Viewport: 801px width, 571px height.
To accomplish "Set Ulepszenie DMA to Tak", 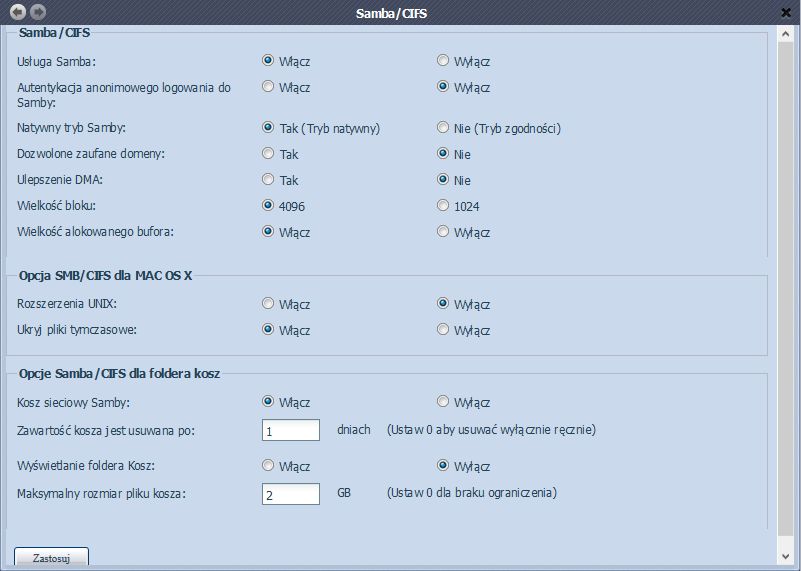I will (x=268, y=179).
